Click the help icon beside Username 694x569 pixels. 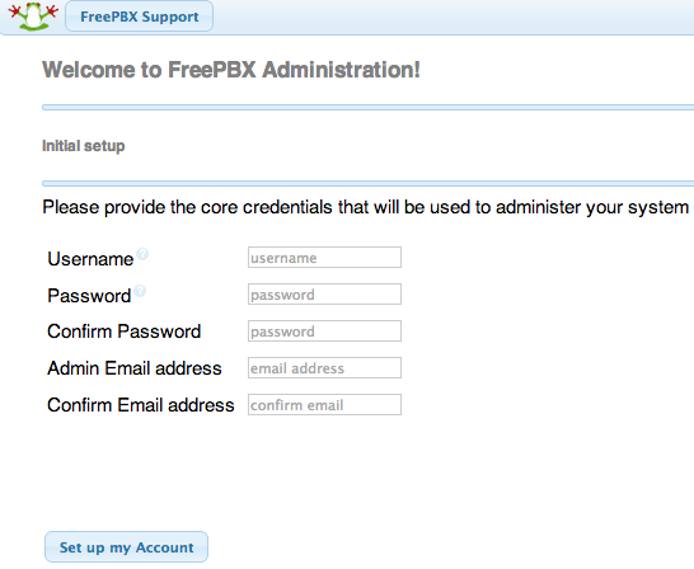(x=142, y=255)
